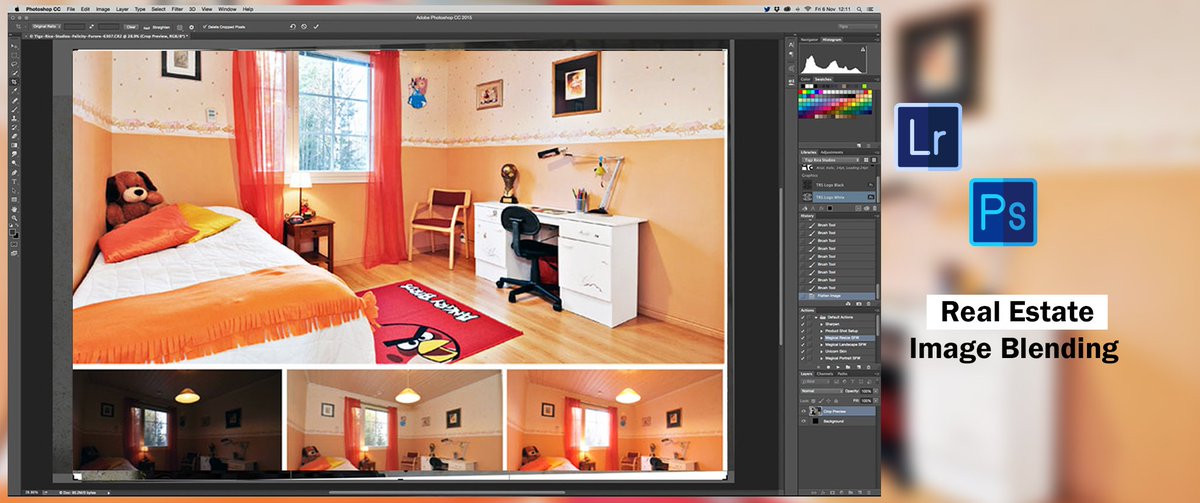Expand the Sharpen action
Viewport: 1200px width, 503px height.
(x=821, y=324)
